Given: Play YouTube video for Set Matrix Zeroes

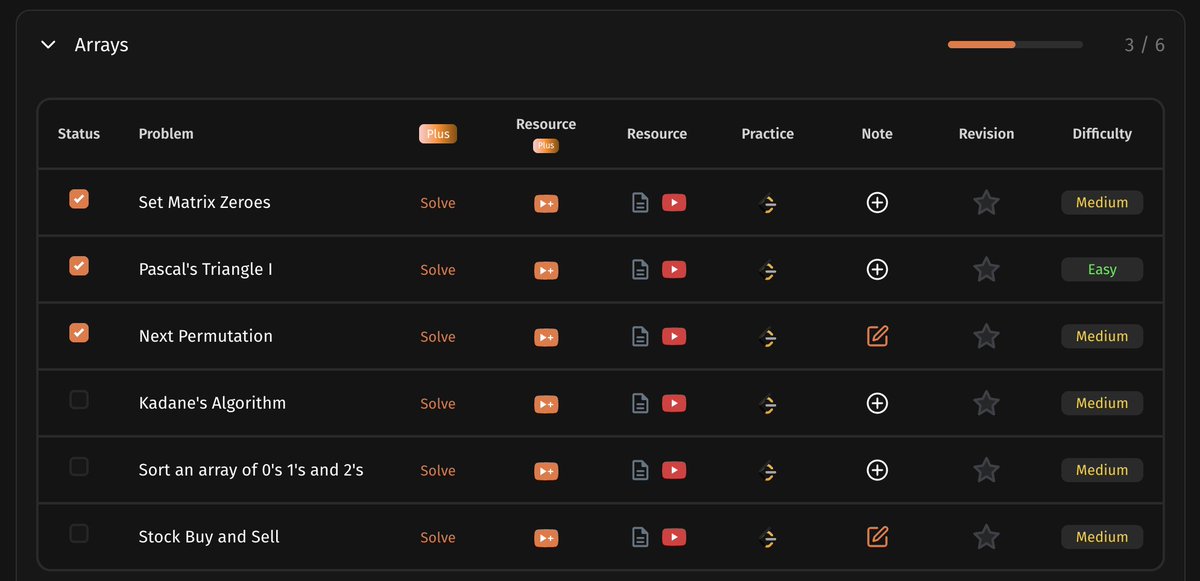Looking at the screenshot, I should tap(674, 202).
